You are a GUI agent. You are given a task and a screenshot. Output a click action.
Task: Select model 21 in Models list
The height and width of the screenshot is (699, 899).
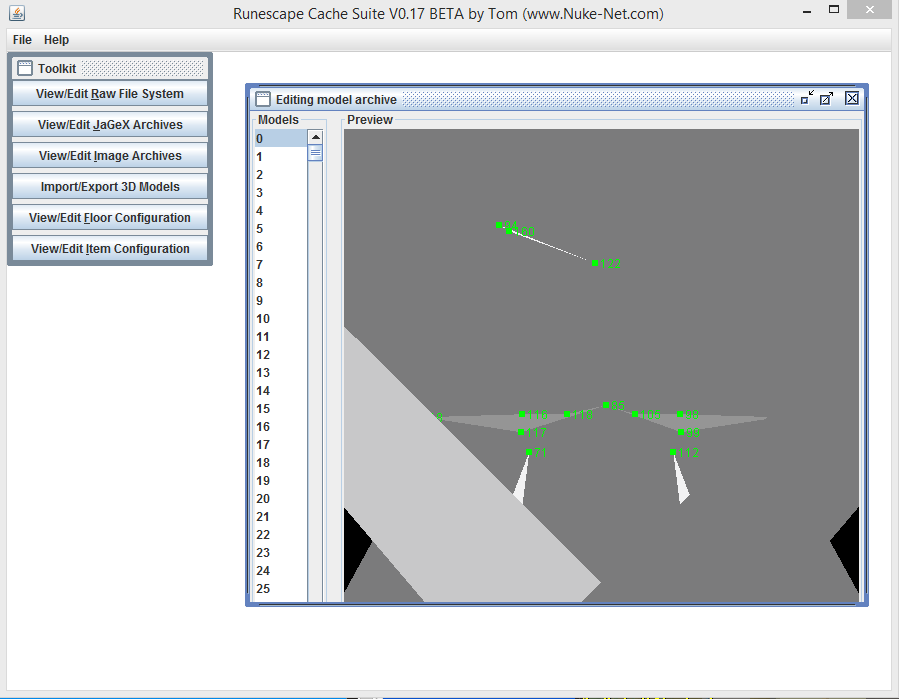click(281, 517)
